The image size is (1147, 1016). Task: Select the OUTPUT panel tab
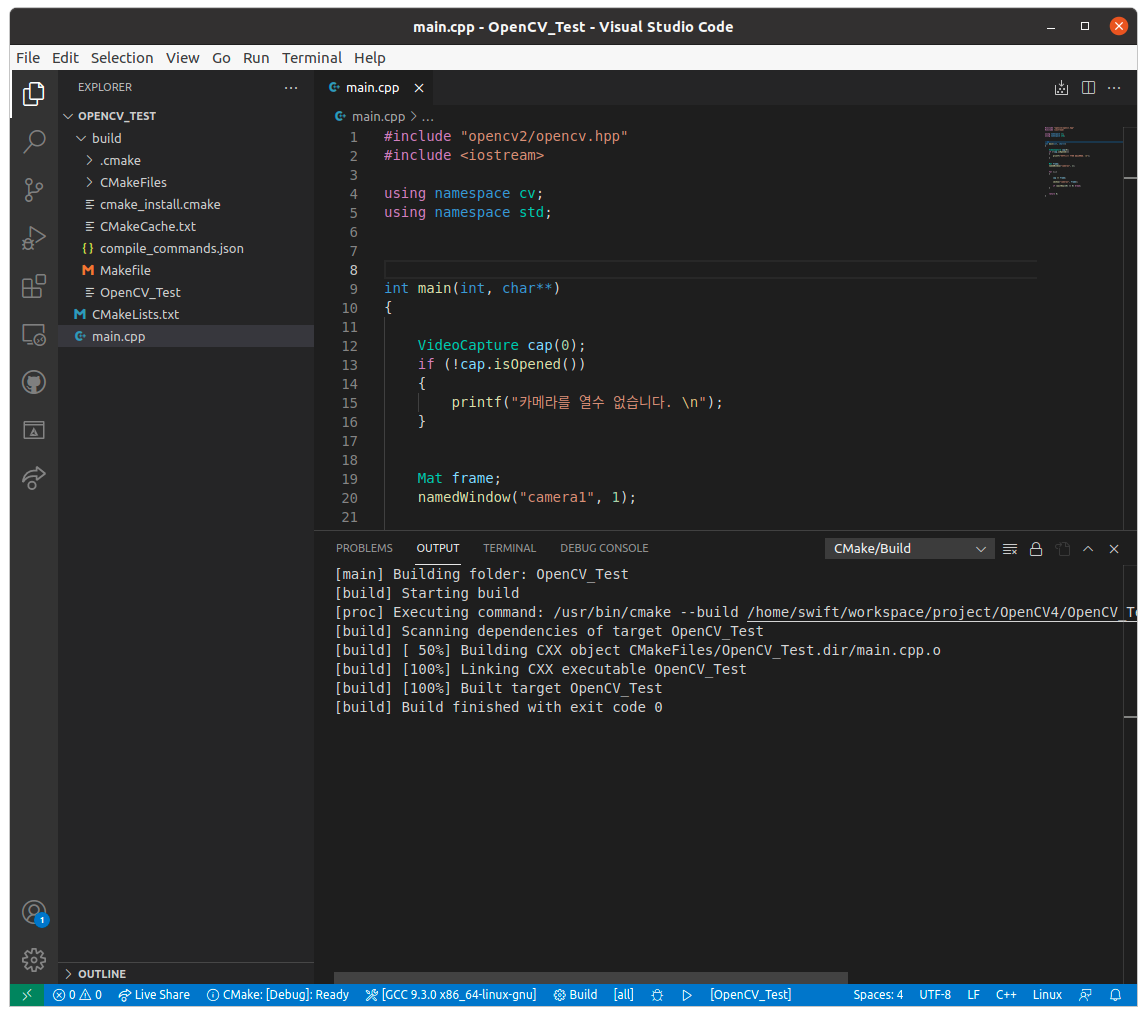437,548
